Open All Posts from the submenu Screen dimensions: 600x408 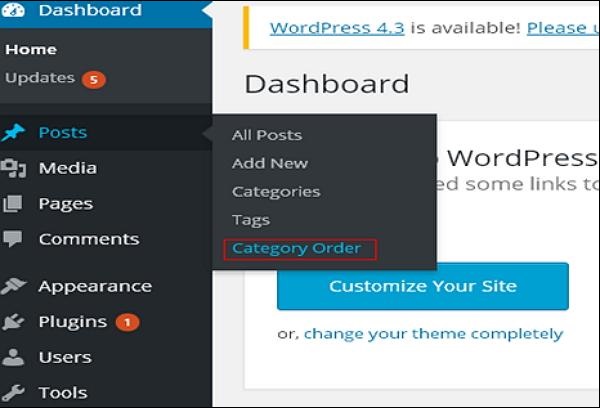tap(266, 135)
